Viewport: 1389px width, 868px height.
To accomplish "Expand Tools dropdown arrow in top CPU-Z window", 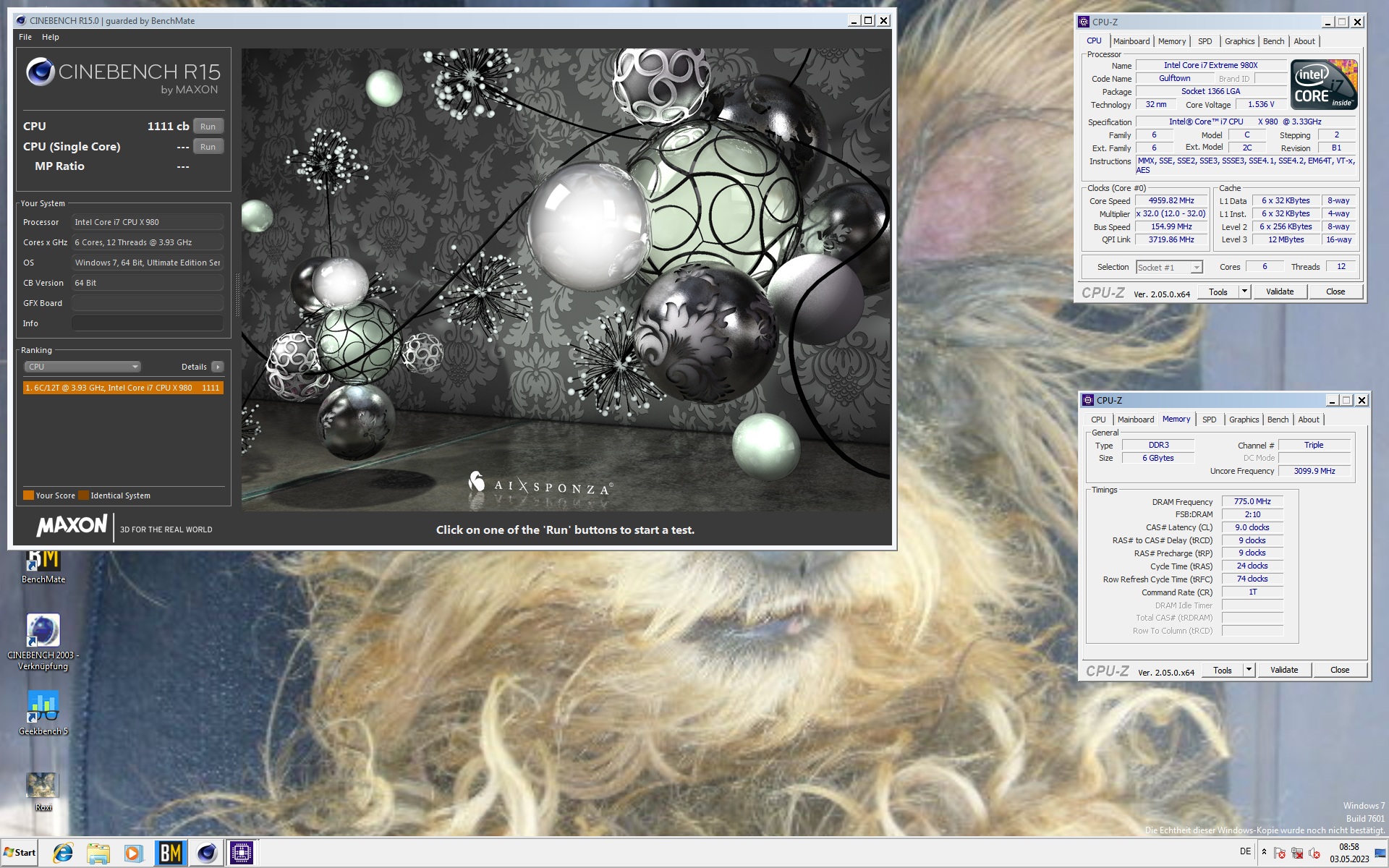I will click(x=1245, y=292).
